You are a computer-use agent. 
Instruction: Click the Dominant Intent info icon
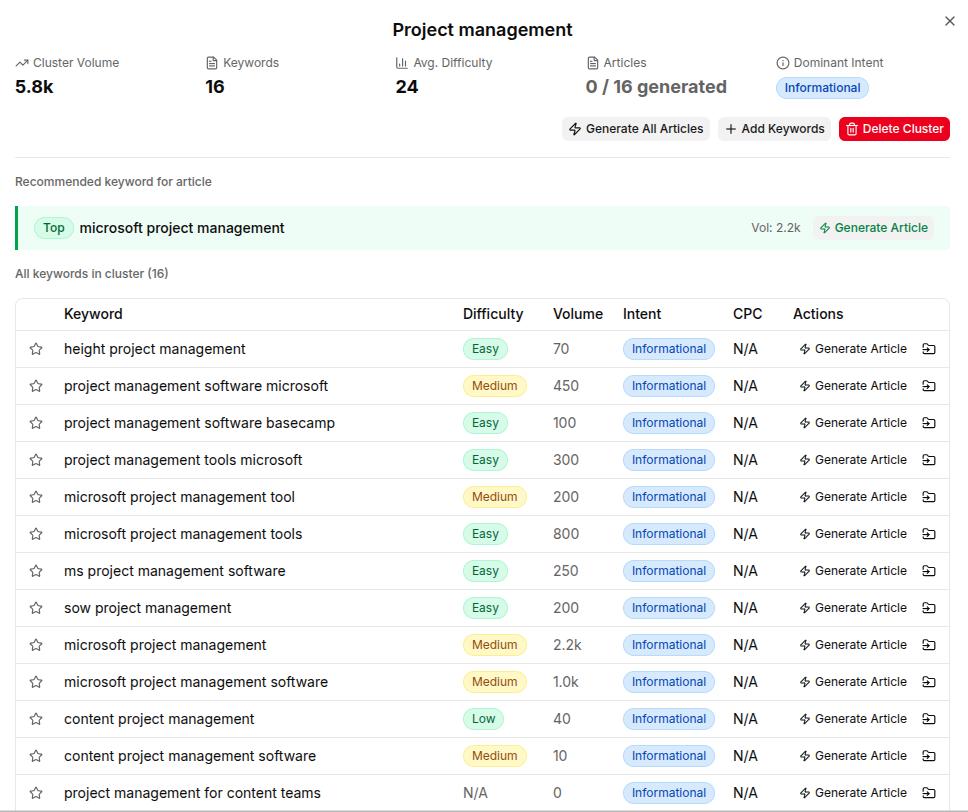[x=782, y=63]
